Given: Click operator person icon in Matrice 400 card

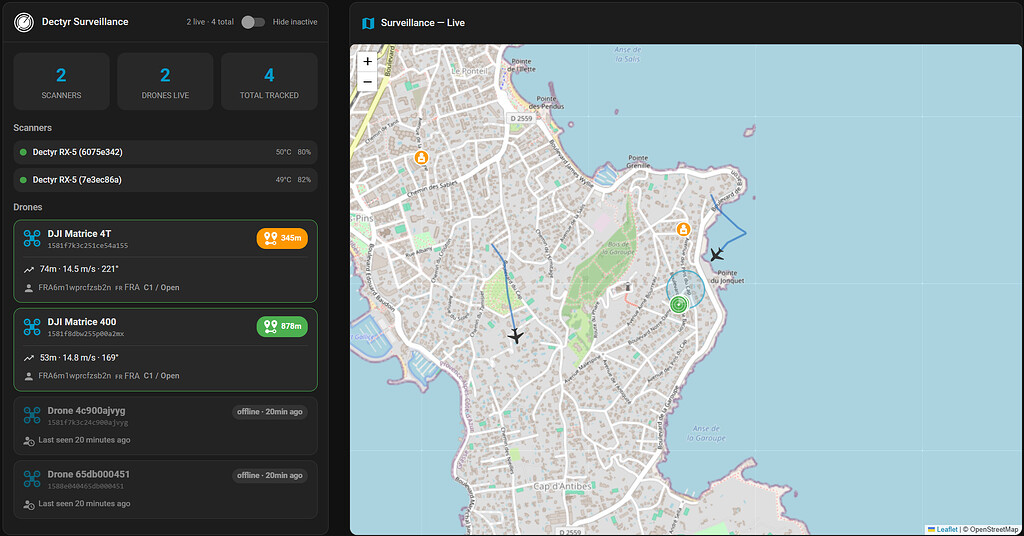Looking at the screenshot, I should click(29, 376).
